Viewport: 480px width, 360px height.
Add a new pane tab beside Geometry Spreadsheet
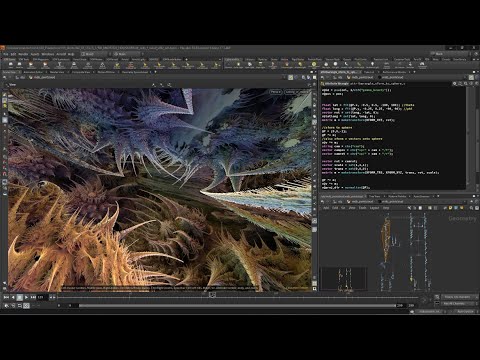156,72
